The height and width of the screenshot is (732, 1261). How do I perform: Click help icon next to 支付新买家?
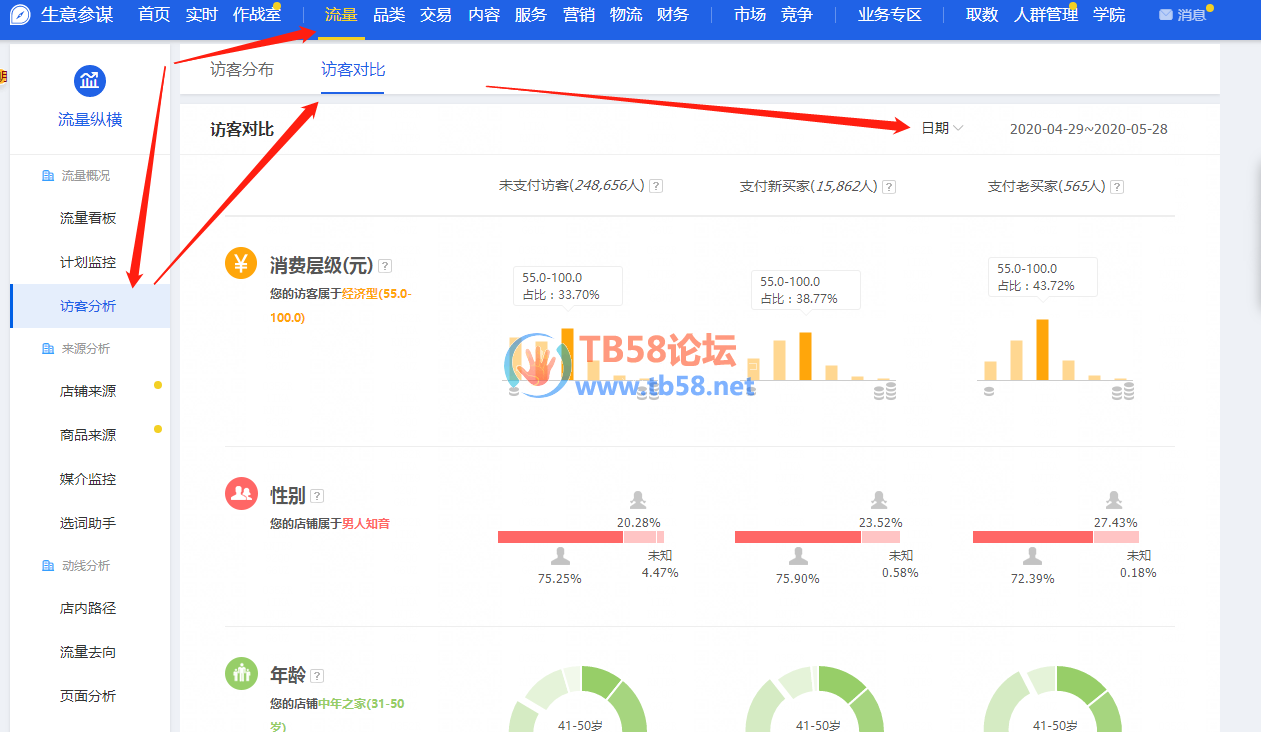click(x=889, y=186)
